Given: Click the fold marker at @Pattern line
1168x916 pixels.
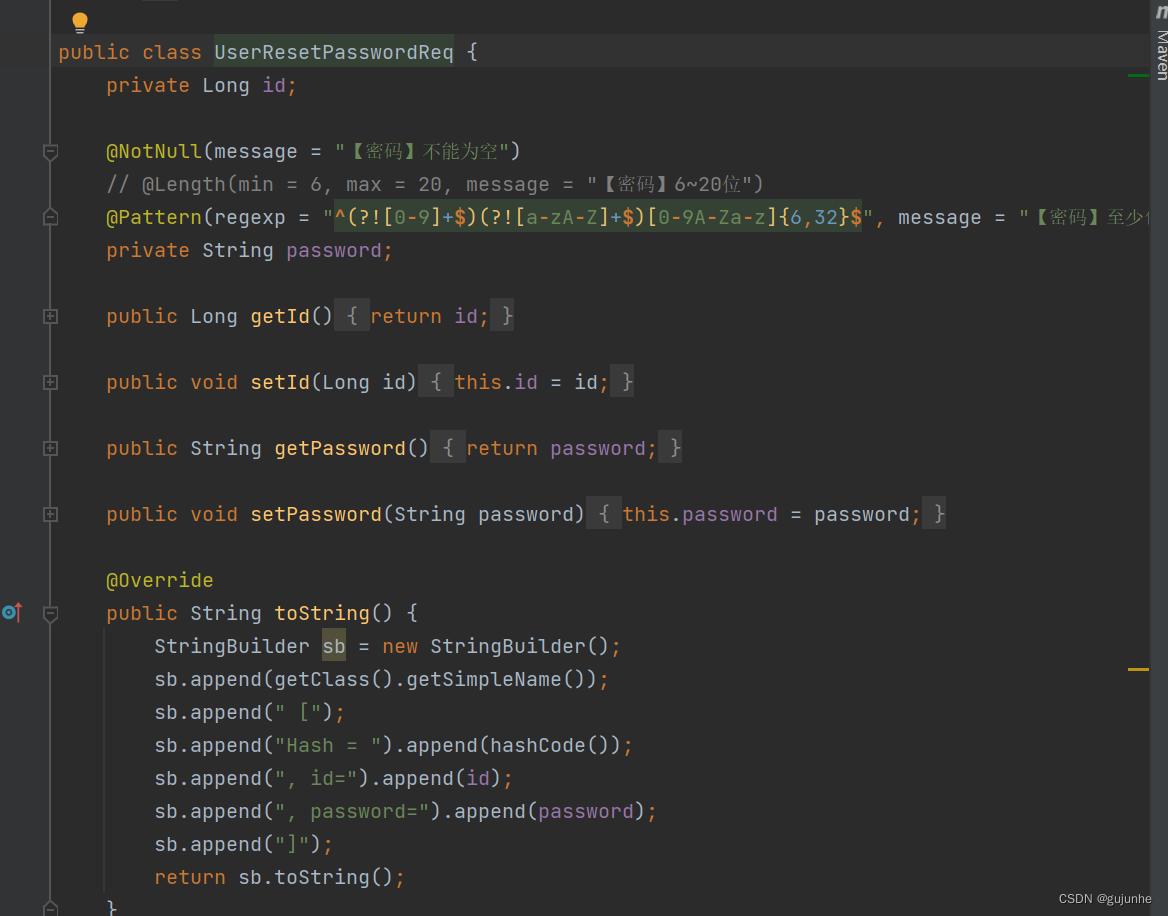Looking at the screenshot, I should (x=51, y=217).
